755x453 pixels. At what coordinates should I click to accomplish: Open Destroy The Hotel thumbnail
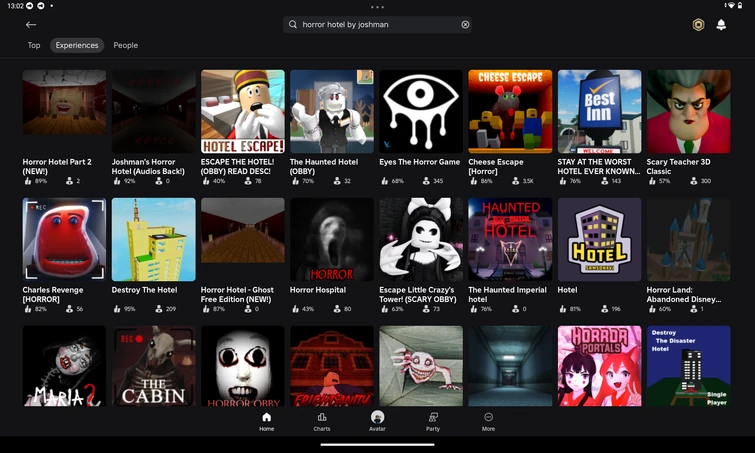coord(154,239)
